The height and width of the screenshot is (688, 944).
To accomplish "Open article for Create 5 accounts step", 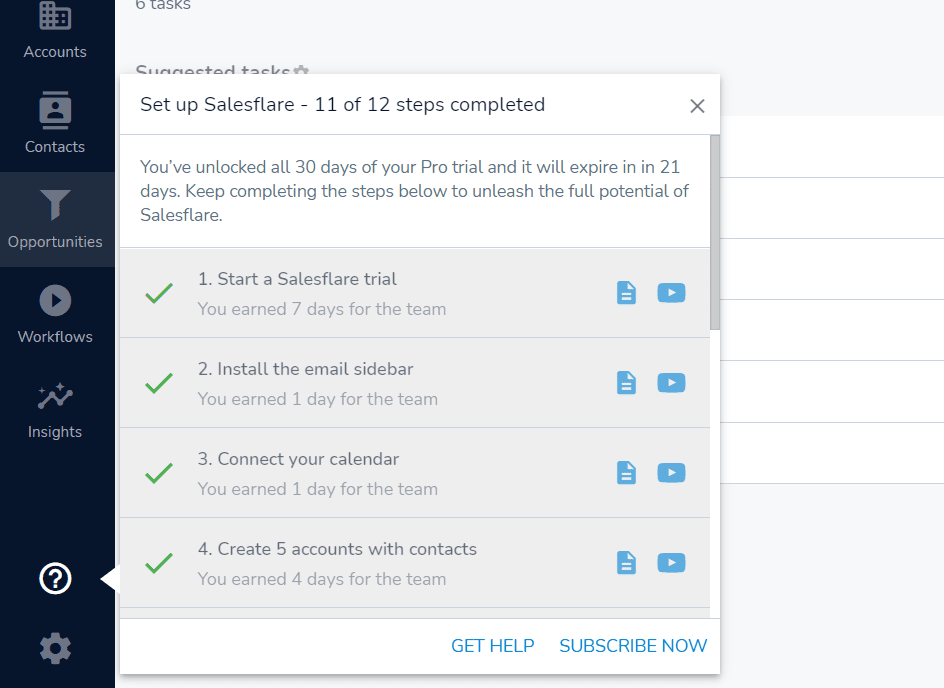I will coord(626,563).
